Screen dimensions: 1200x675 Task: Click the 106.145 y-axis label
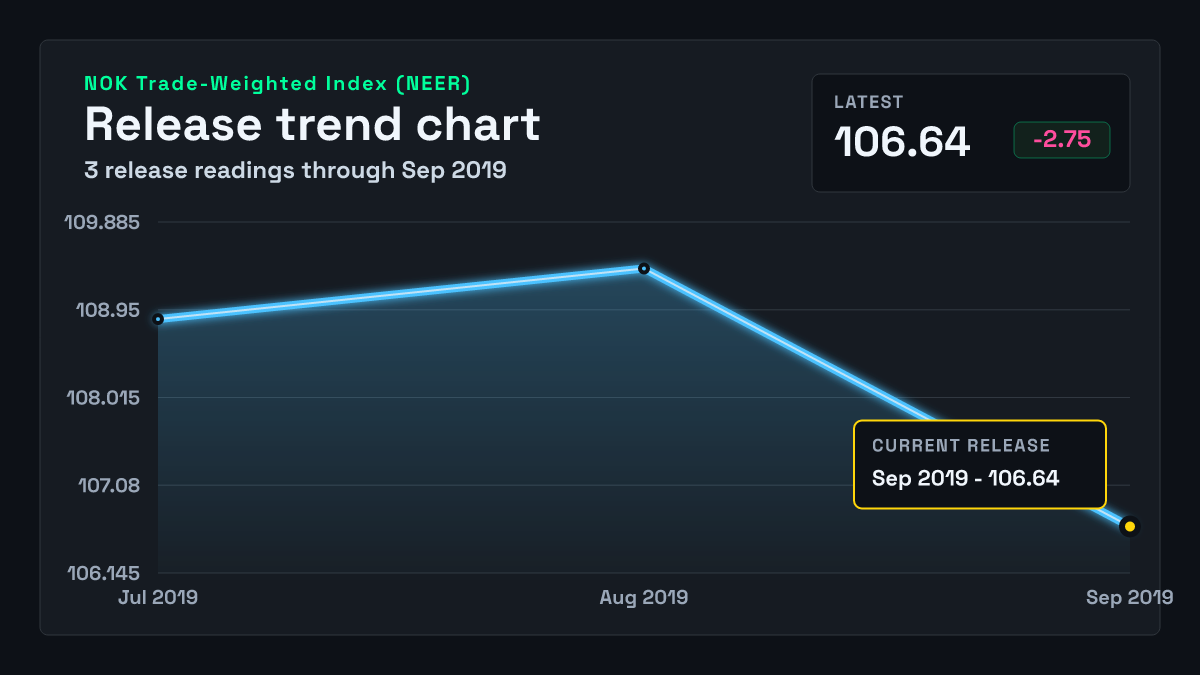pos(103,574)
